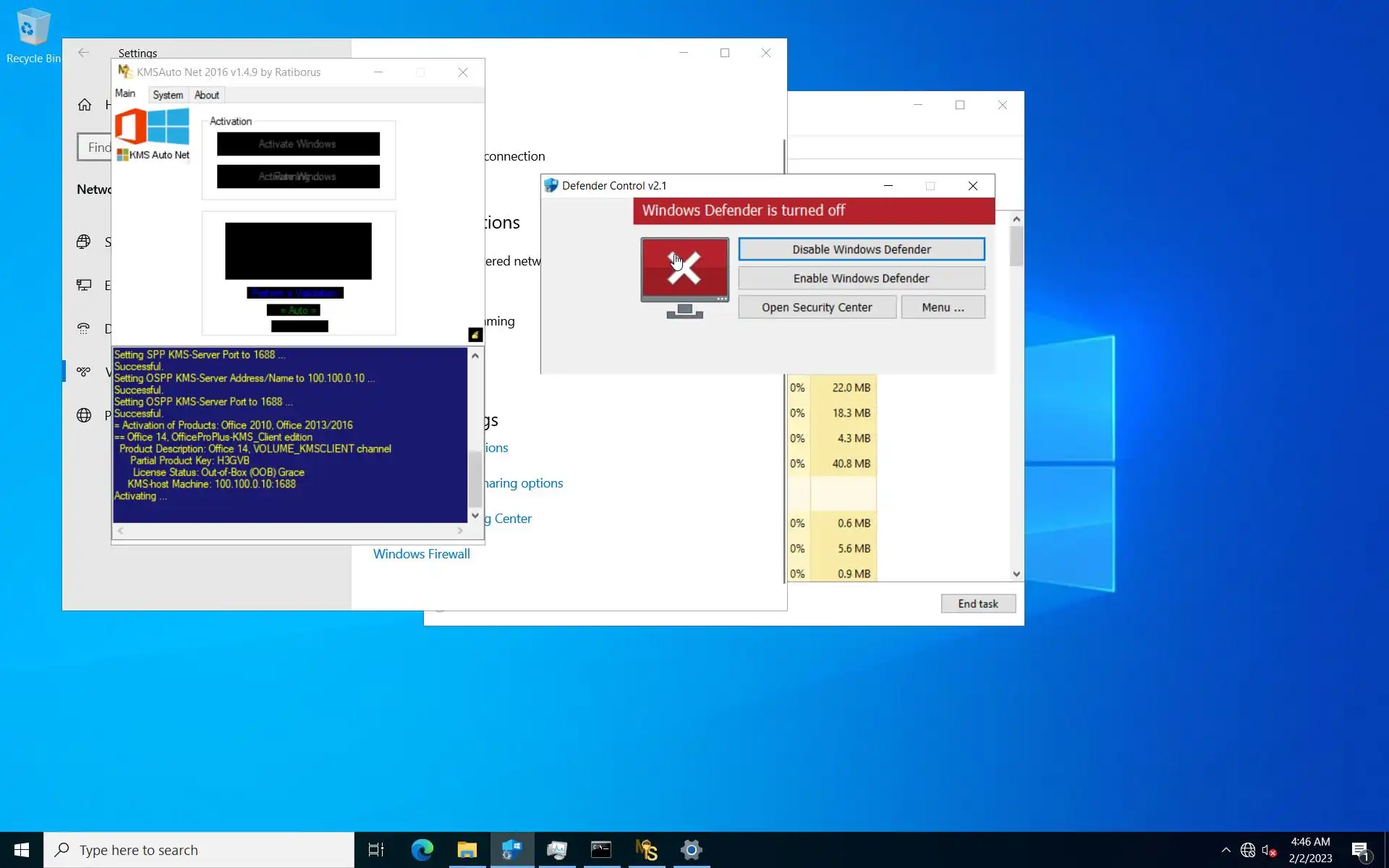Open KMSAuto taskbar icon
Image resolution: width=1389 pixels, height=868 pixels.
[646, 850]
